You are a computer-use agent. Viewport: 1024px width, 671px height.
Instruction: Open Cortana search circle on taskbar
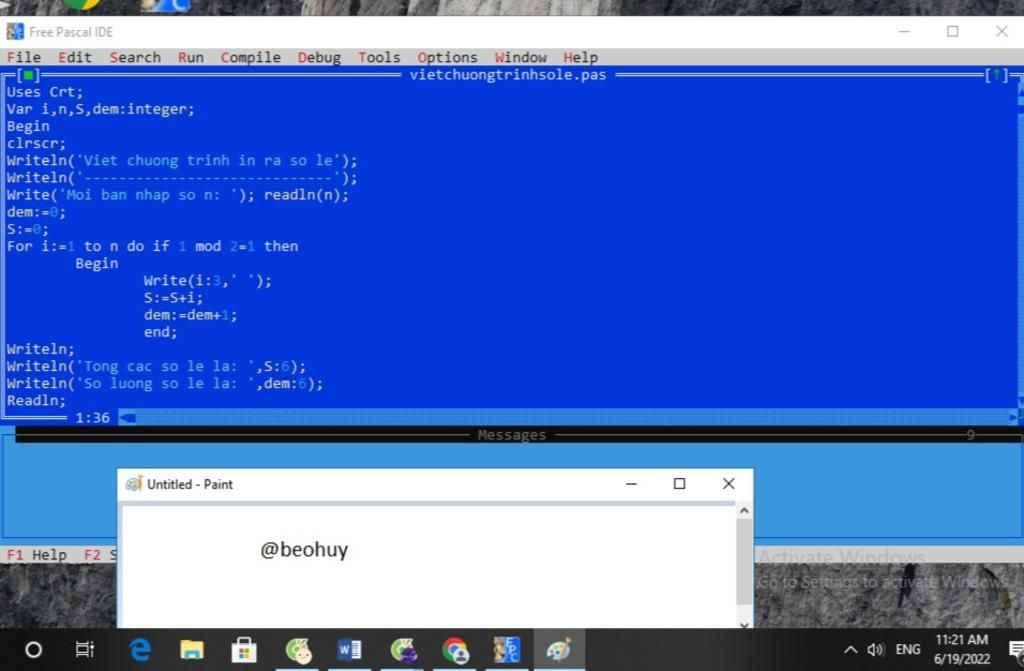pos(33,649)
